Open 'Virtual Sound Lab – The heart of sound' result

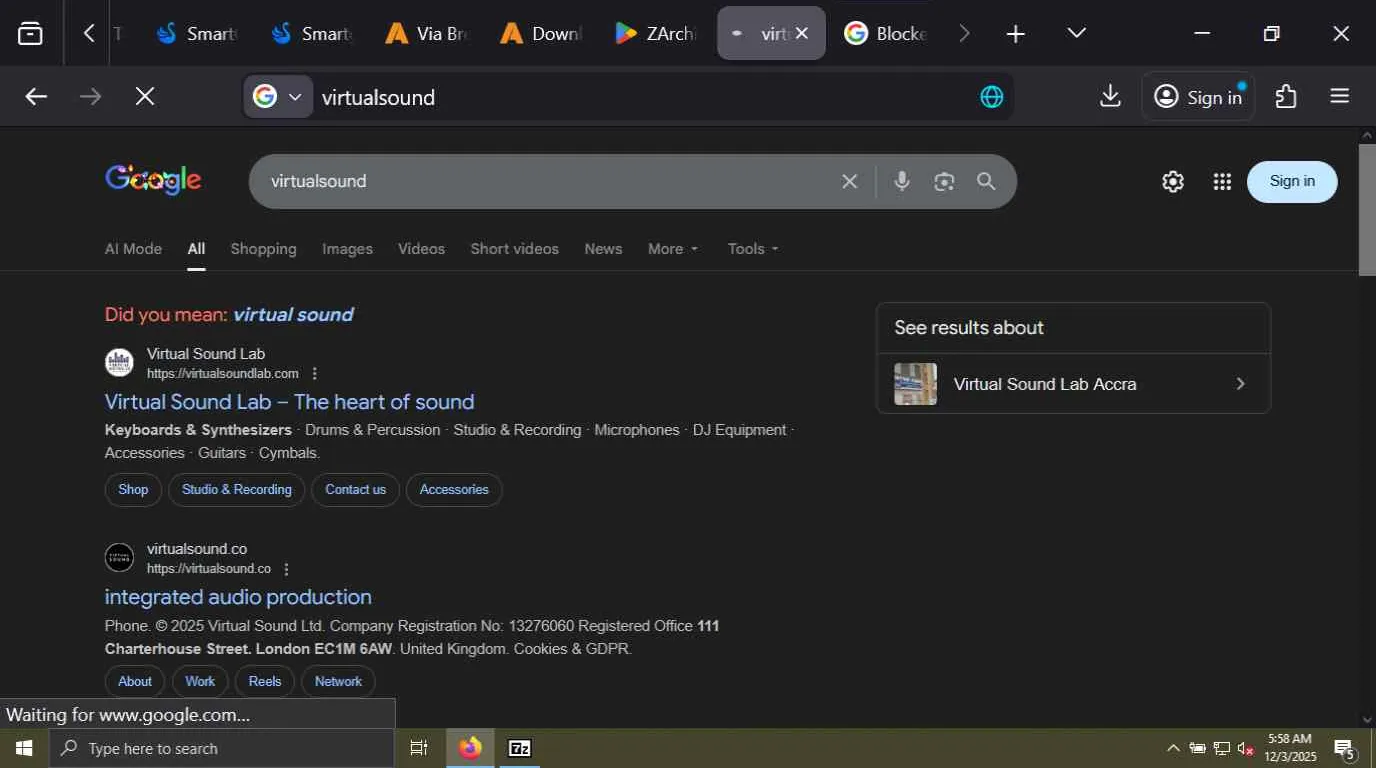[289, 402]
